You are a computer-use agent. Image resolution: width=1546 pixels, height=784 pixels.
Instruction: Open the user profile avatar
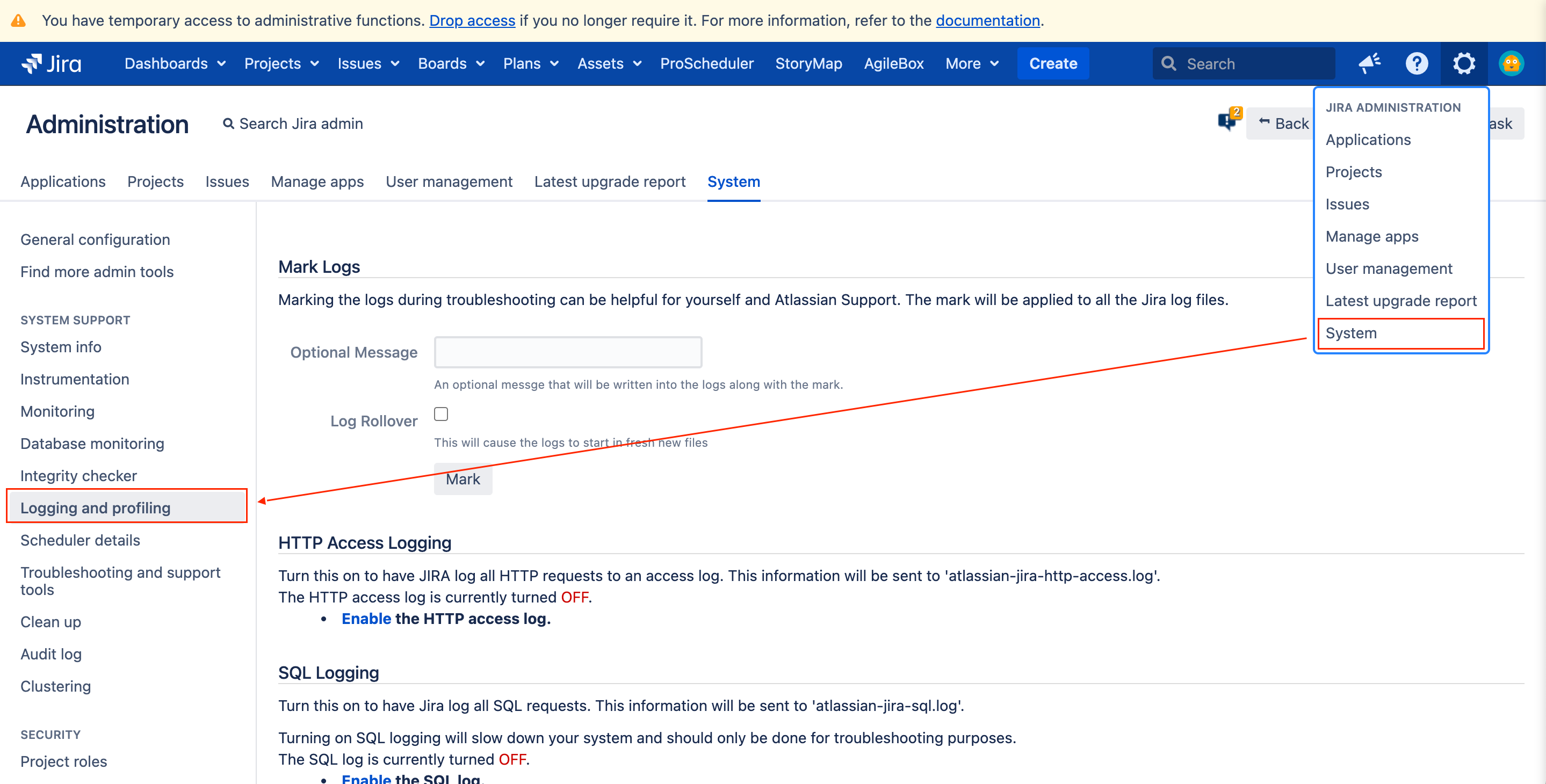1511,63
